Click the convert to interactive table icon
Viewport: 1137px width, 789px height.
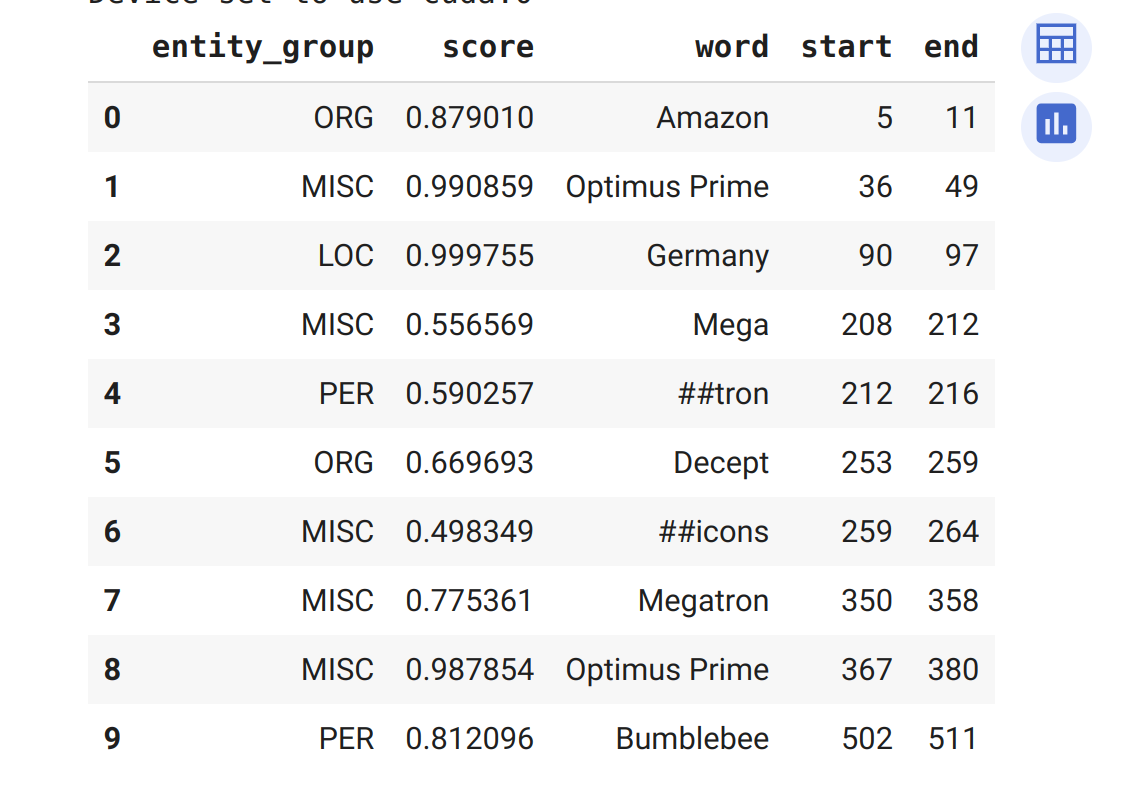click(x=1056, y=47)
